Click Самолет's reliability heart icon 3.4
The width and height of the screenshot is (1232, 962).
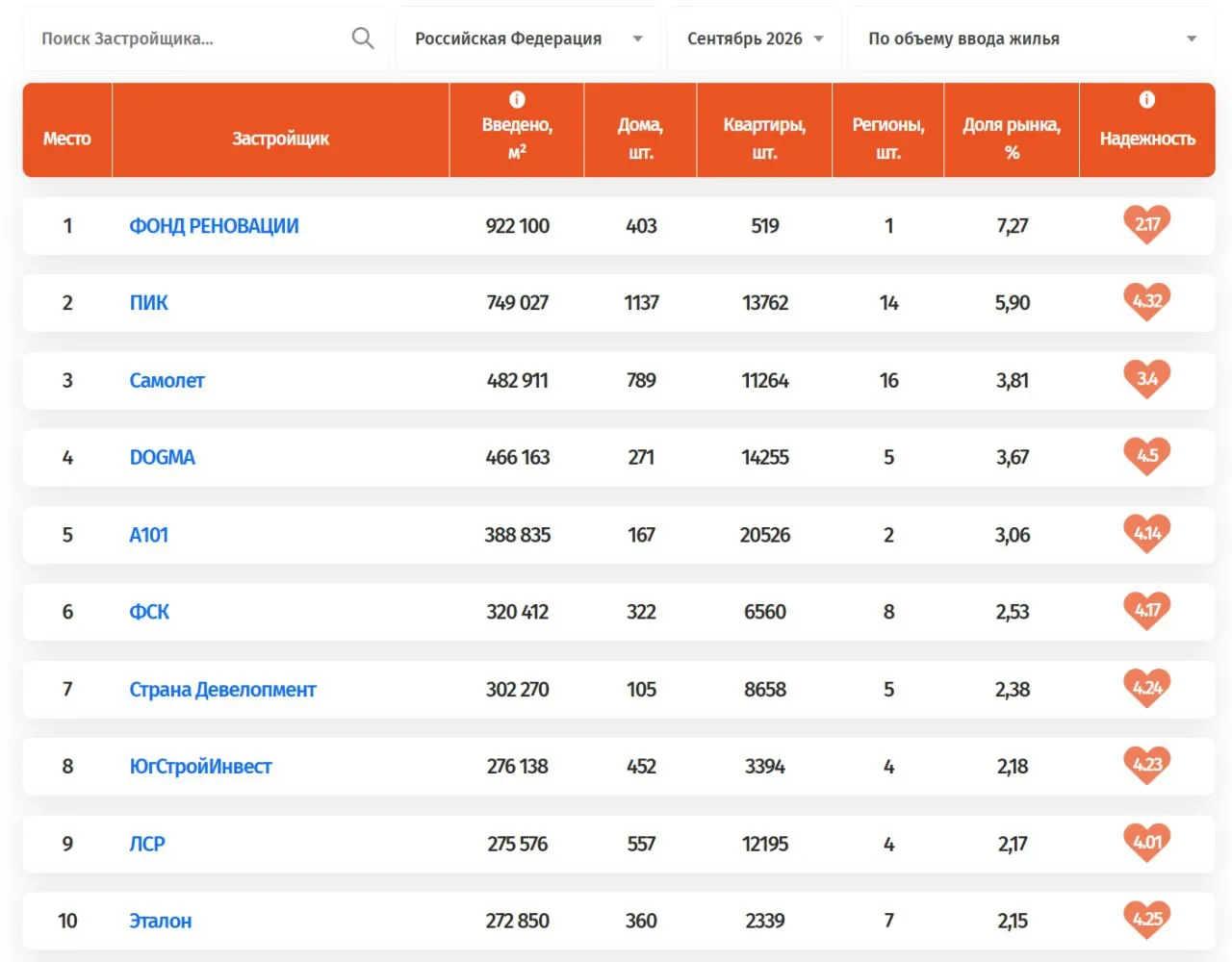point(1147,379)
